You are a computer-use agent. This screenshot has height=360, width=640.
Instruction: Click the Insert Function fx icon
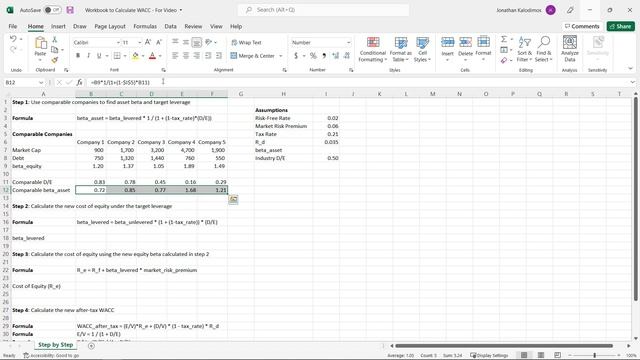pos(79,82)
